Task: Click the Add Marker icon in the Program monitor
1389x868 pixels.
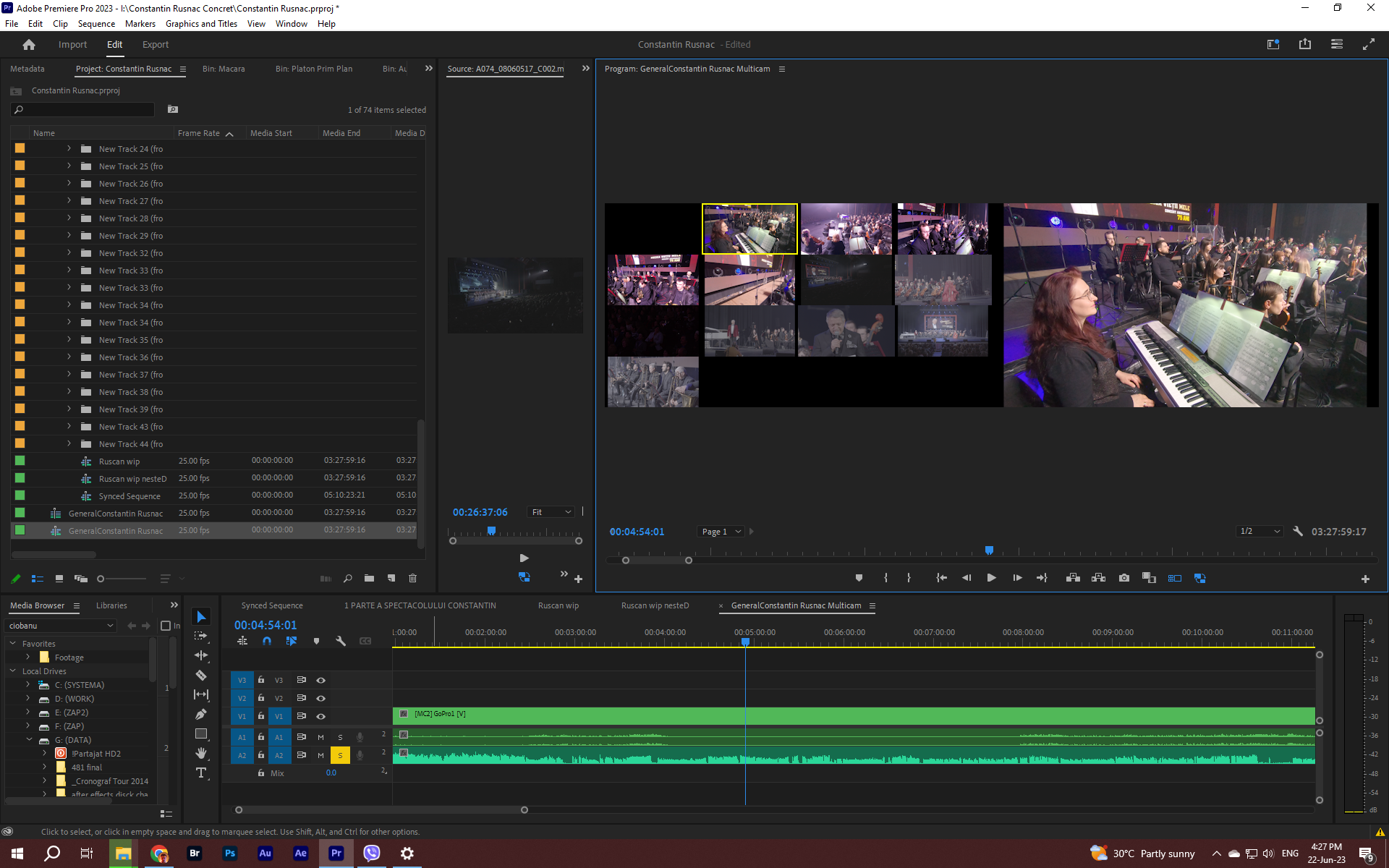Action: (859, 577)
